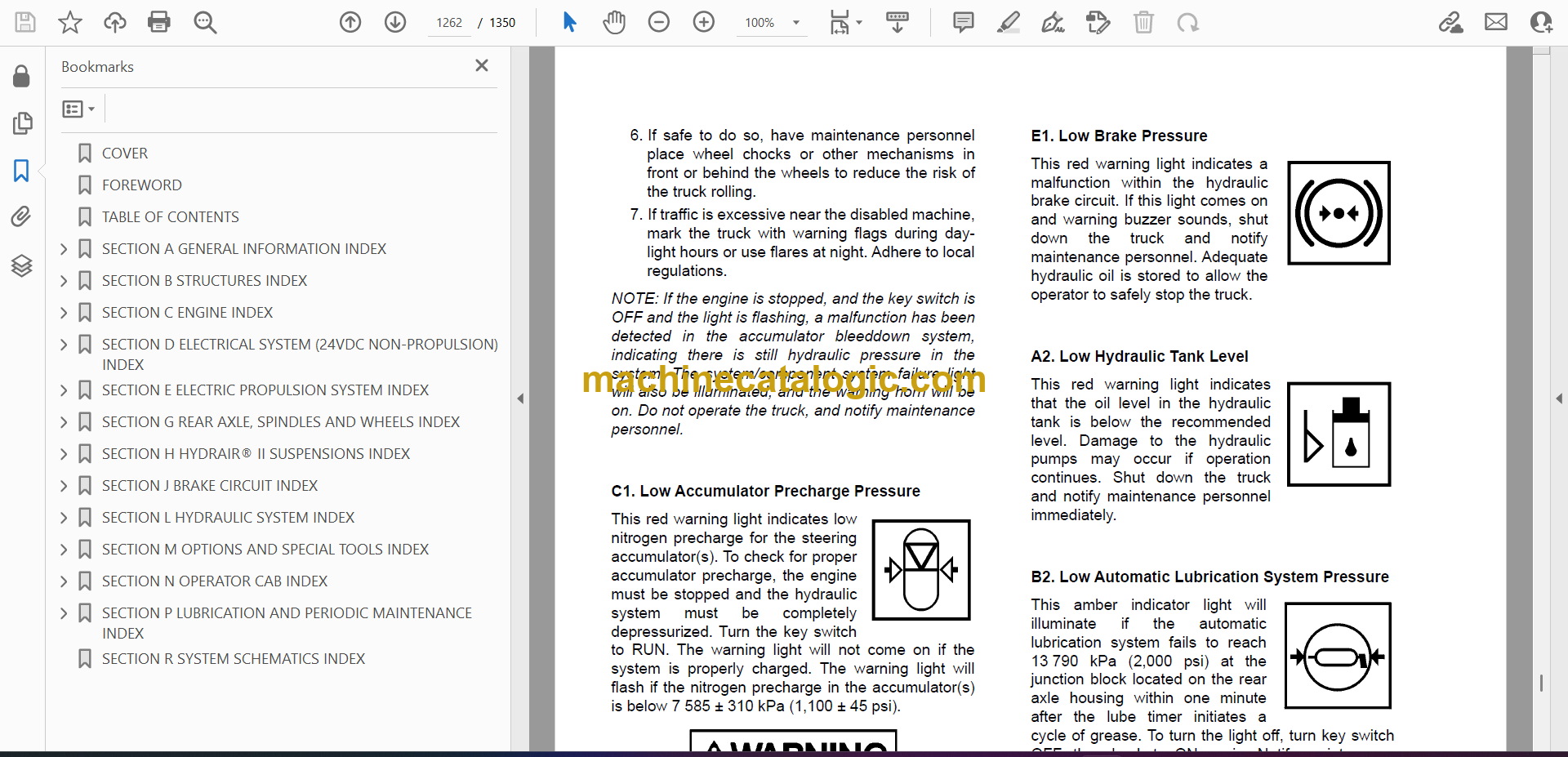1568x757 pixels.
Task: Click the page number input field
Action: pos(449,23)
